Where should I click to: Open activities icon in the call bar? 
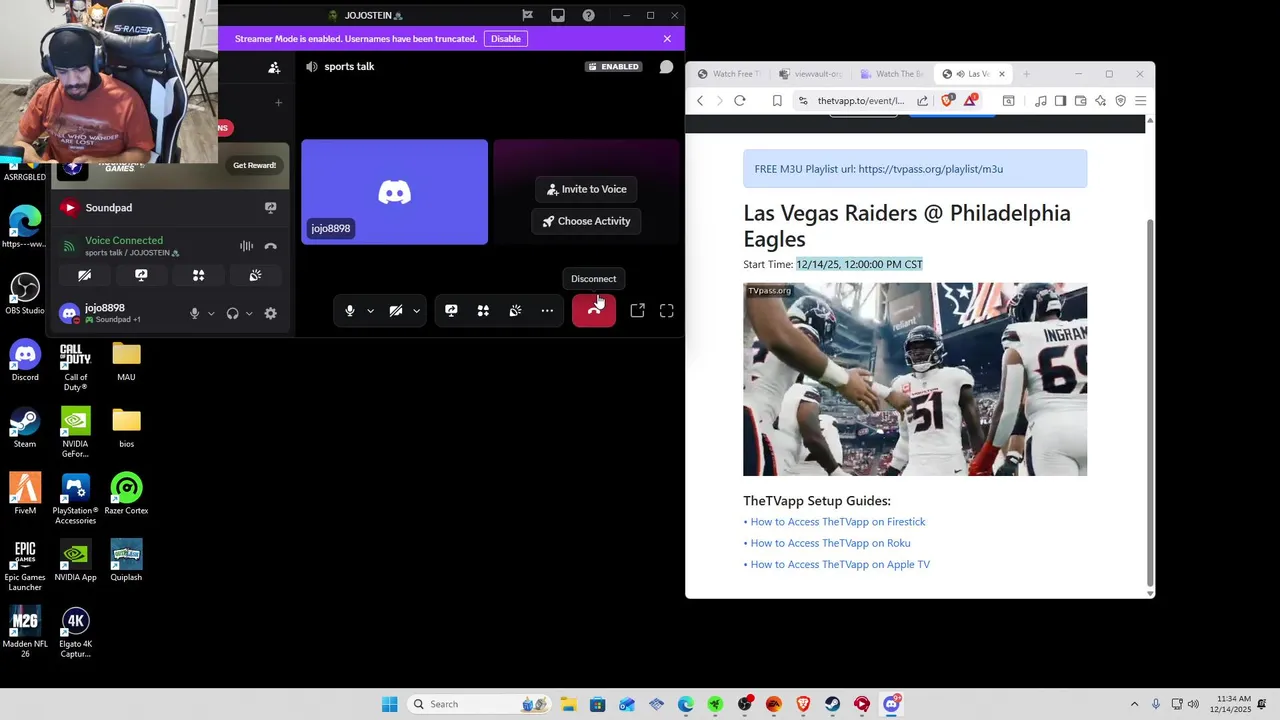pyautogui.click(x=483, y=311)
